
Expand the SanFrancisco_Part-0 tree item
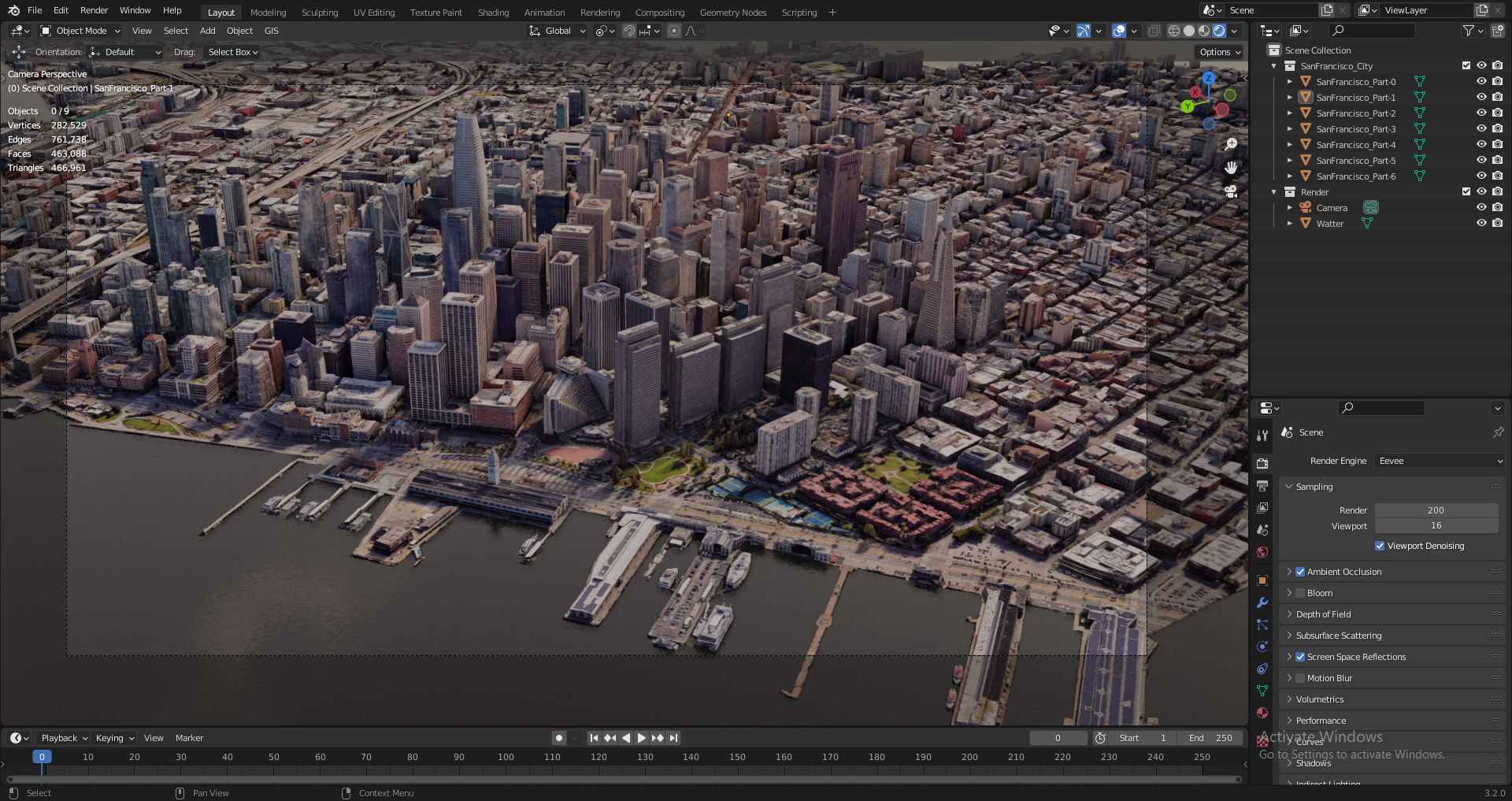(1290, 82)
